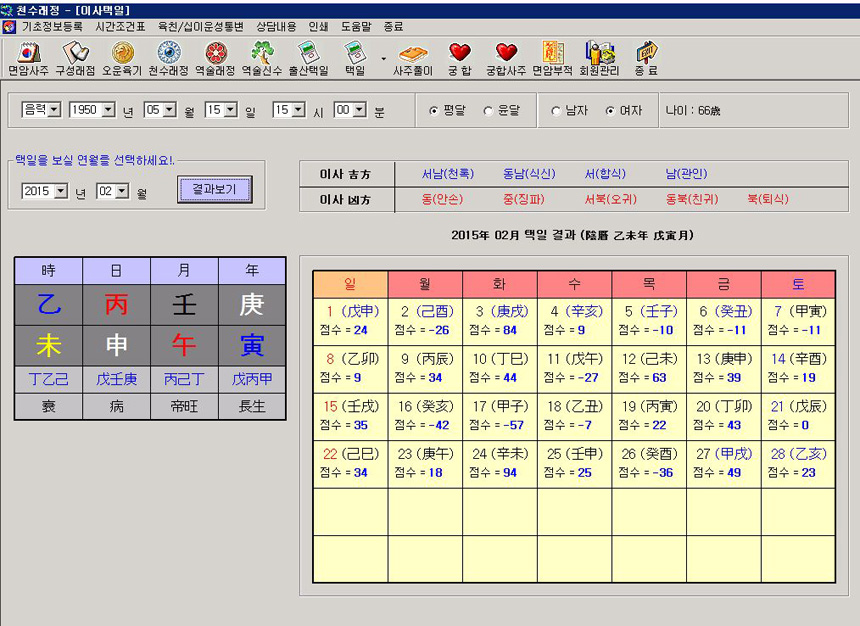
Task: Click 서(합식) lucky direction
Action: click(x=605, y=174)
